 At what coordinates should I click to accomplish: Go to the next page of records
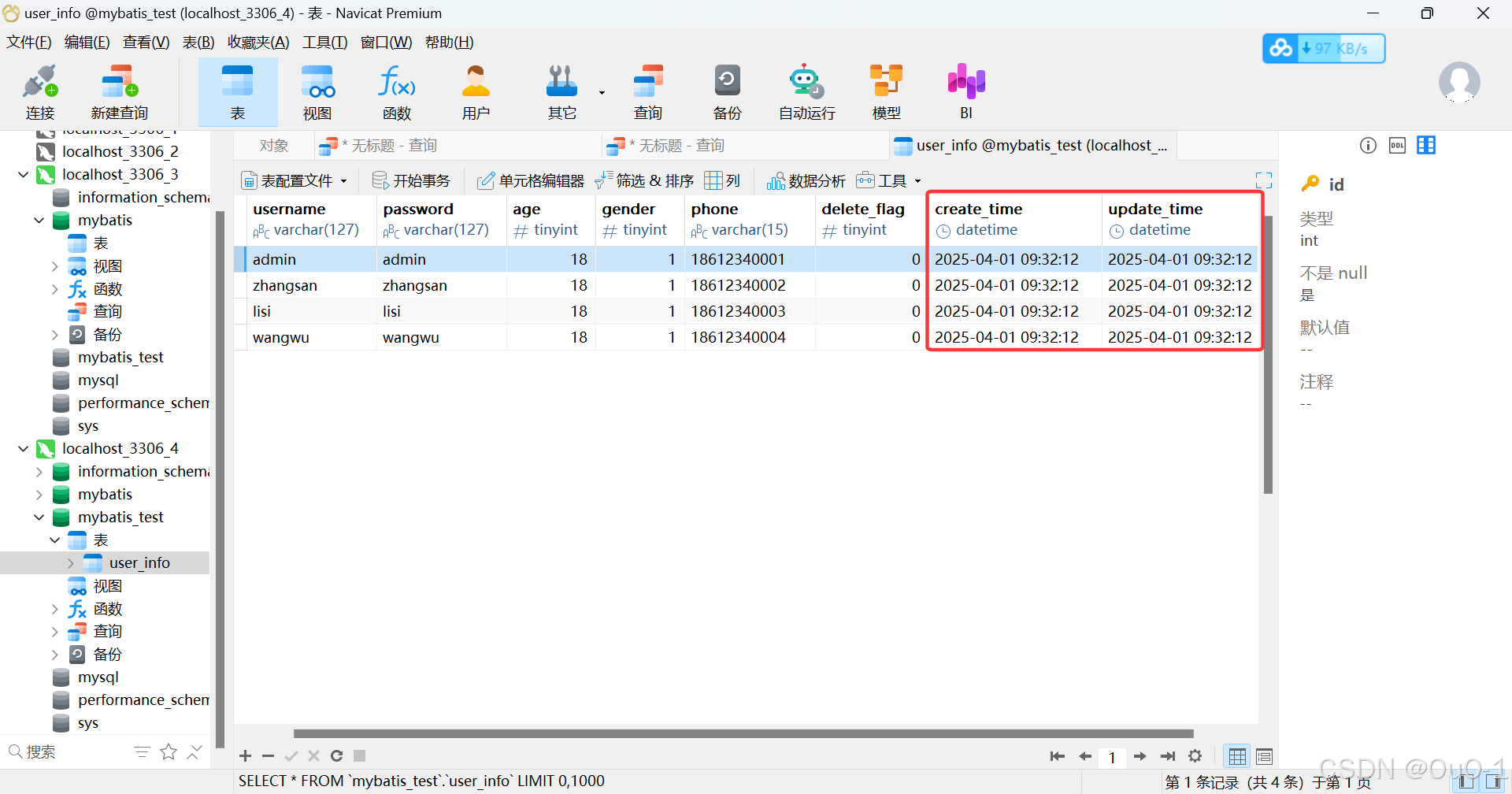pos(1140,756)
